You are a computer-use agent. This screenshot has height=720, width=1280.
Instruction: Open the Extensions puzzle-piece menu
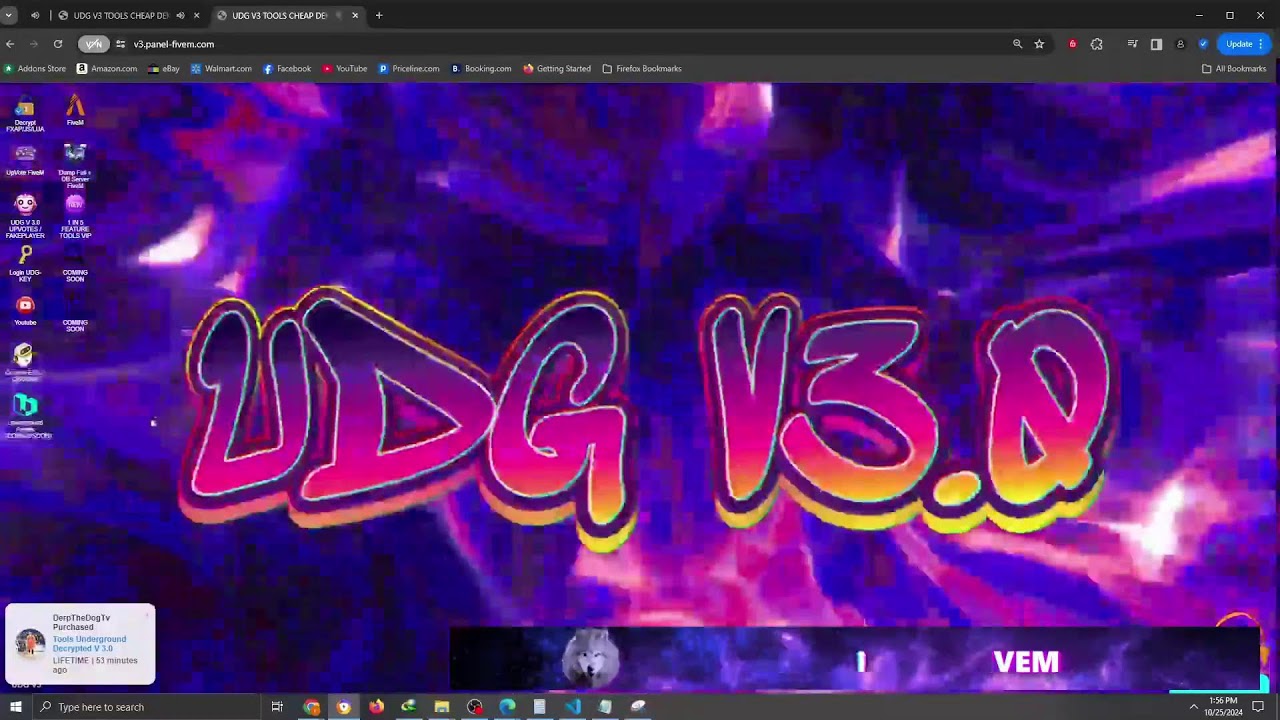click(x=1097, y=44)
